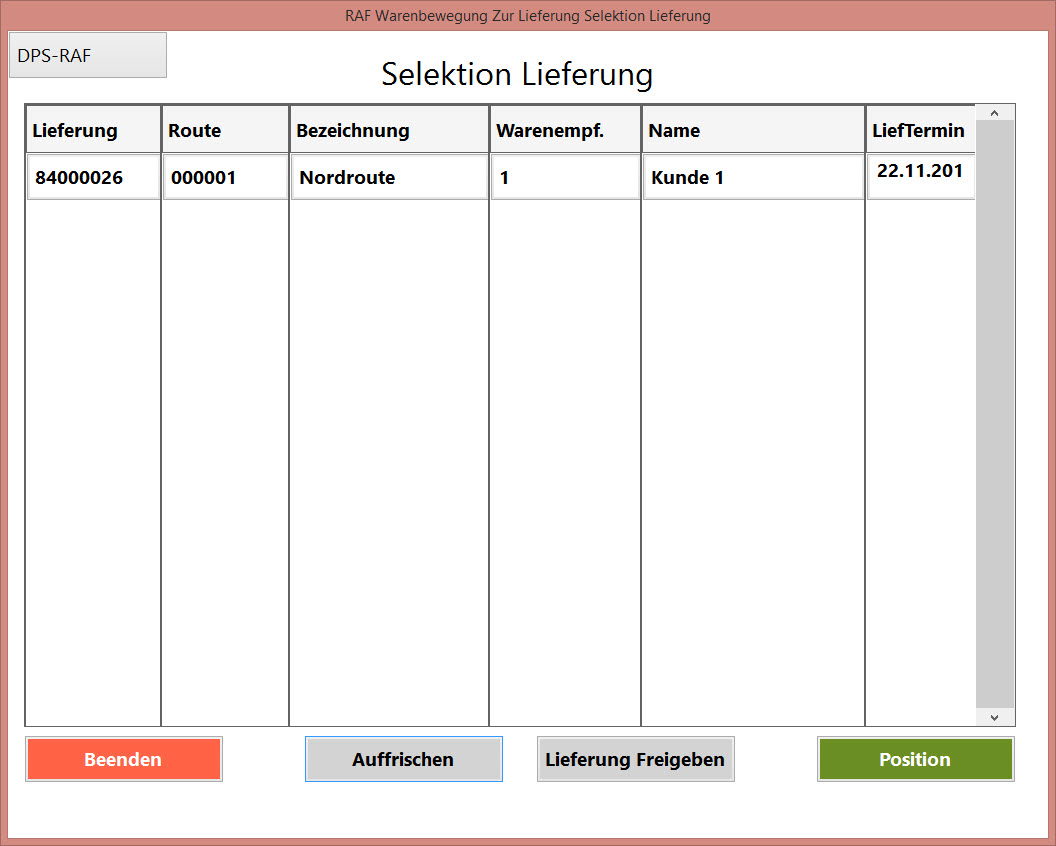
Task: Click the DPS-RAF button
Action: (87, 56)
